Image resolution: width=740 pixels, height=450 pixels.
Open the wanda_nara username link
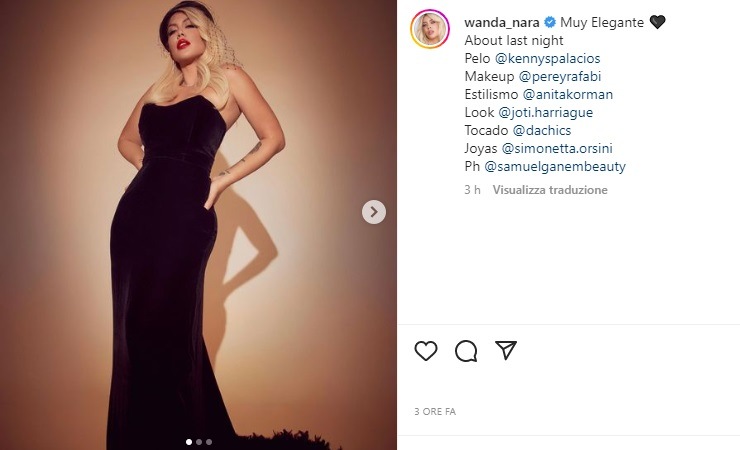pyautogui.click(x=502, y=22)
